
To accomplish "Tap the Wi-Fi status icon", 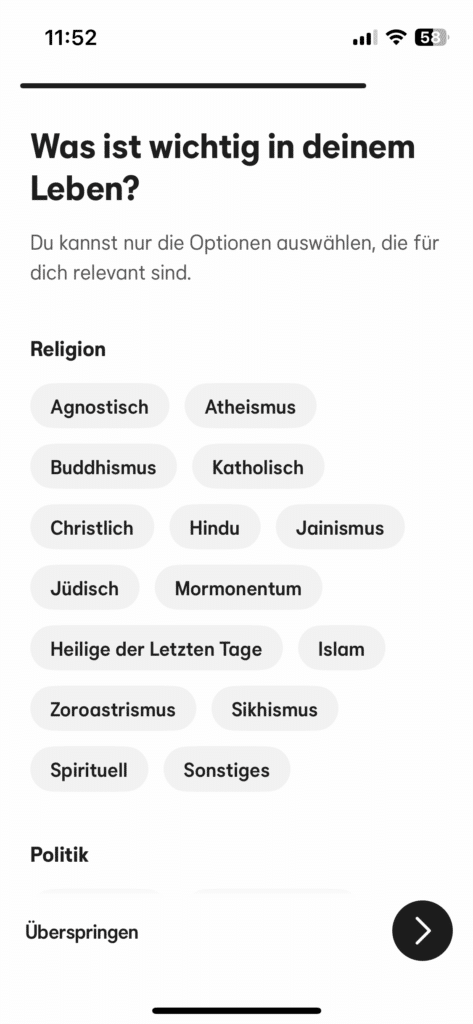I will click(x=395, y=37).
